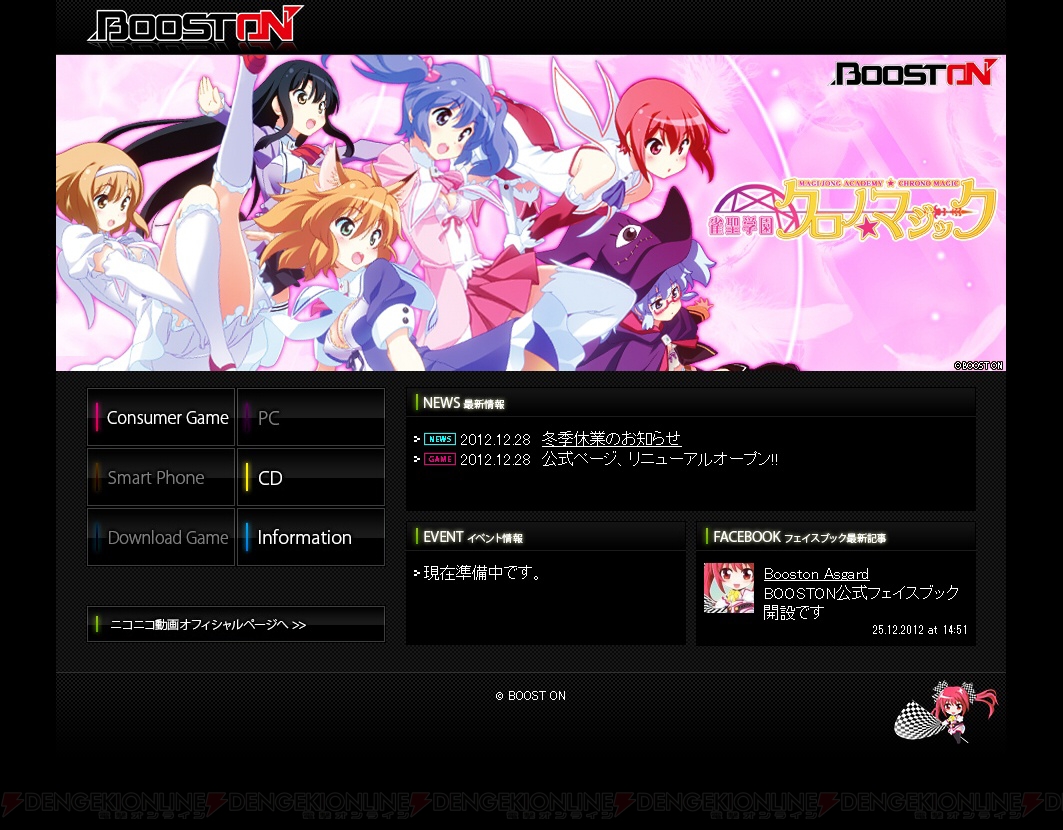Click the FACEBOOK section header
1063x830 pixels.
836,537
